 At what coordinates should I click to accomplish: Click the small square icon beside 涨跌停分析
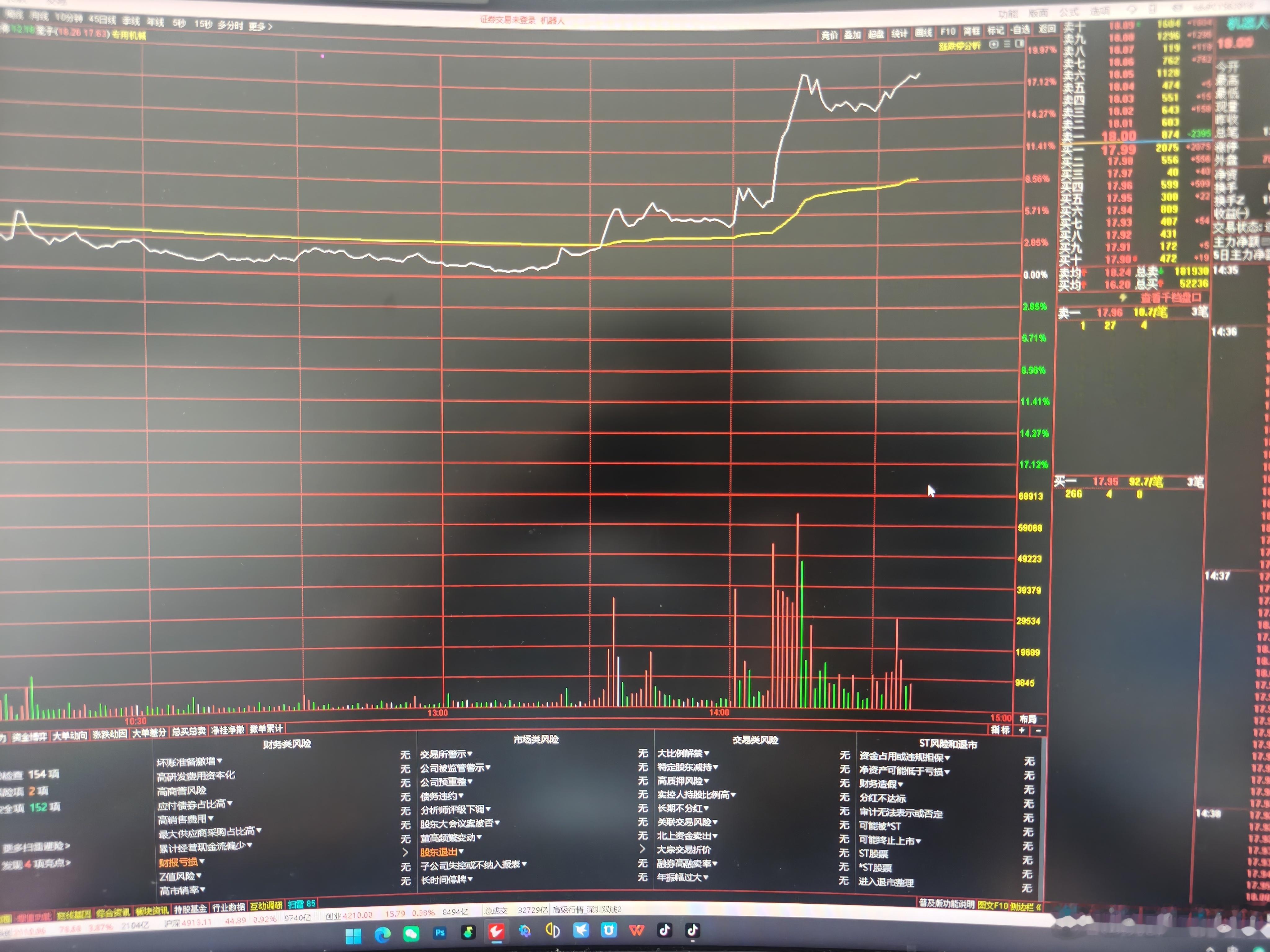coord(994,44)
